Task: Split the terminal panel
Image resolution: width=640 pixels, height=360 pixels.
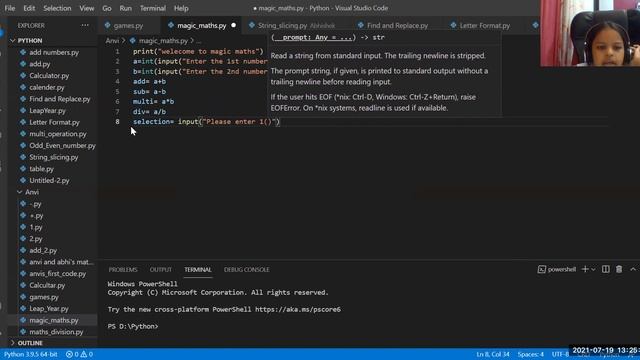Action: (606, 269)
